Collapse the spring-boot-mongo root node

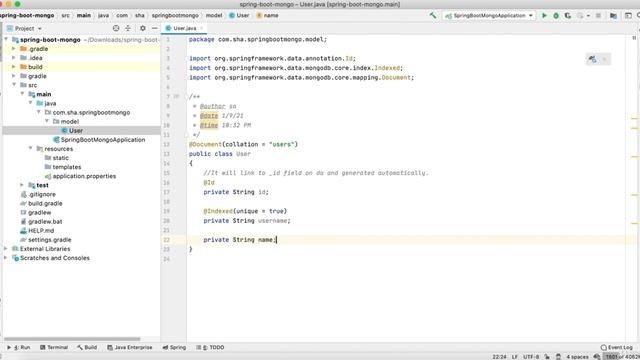6,40
